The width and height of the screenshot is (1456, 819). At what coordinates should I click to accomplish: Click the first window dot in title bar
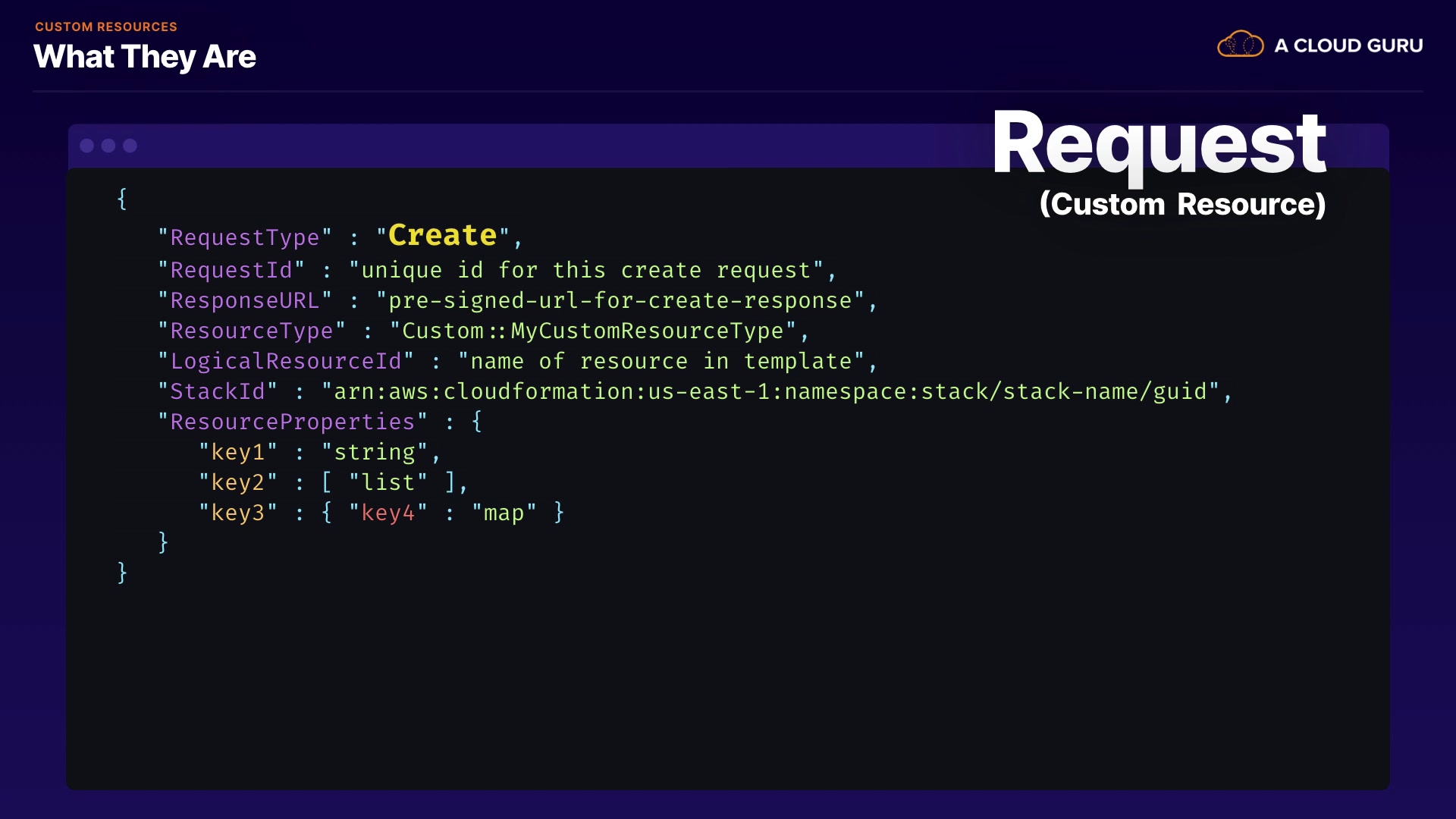pyautogui.click(x=87, y=146)
